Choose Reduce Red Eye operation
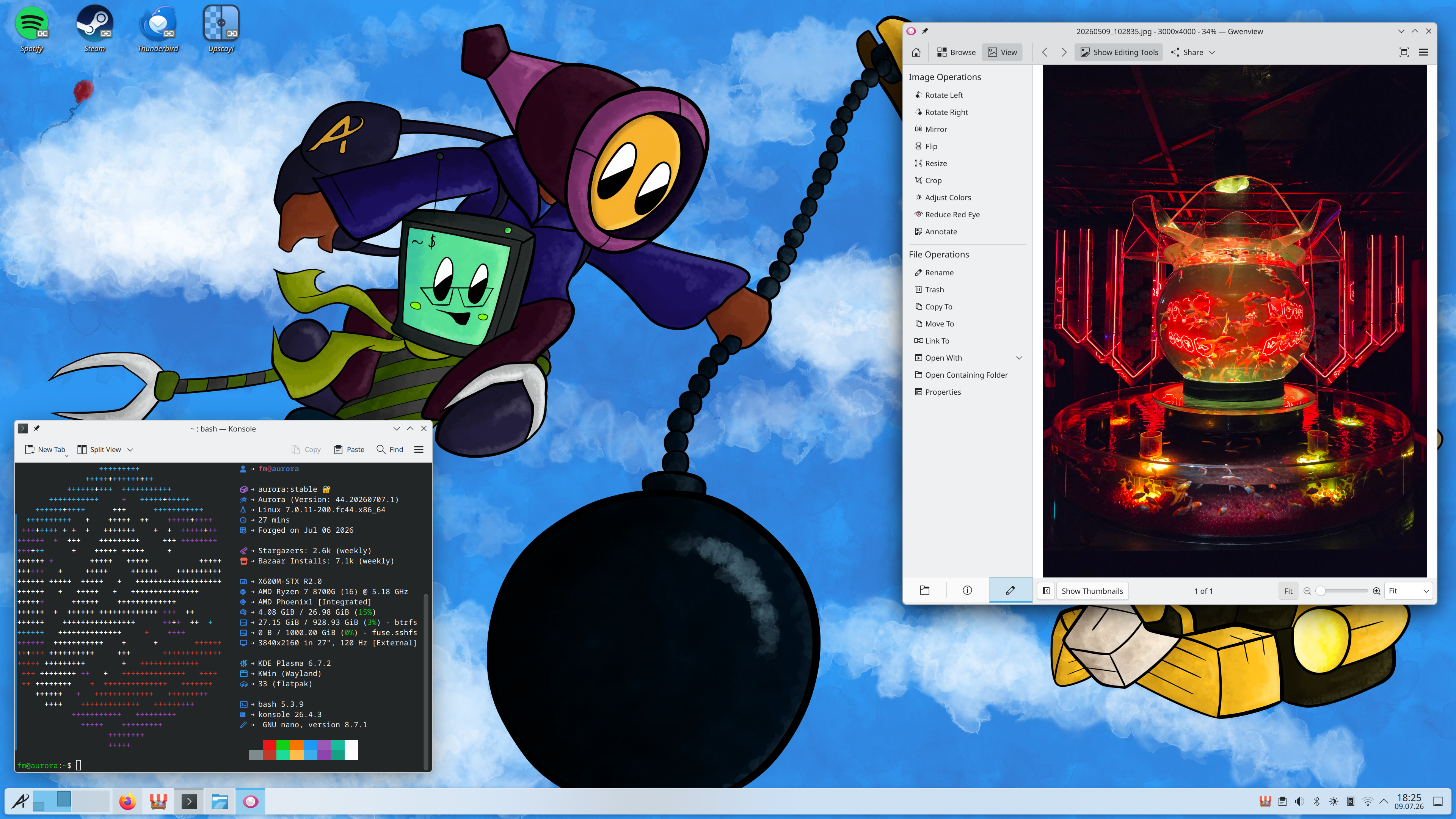Screen dimensions: 1456x819 coord(947,214)
